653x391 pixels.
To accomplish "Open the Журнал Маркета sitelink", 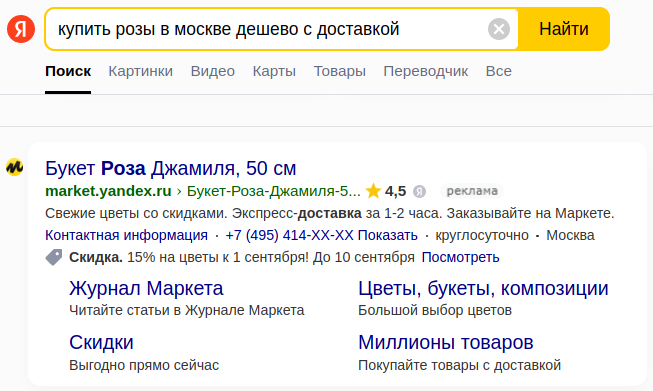I will coord(146,289).
